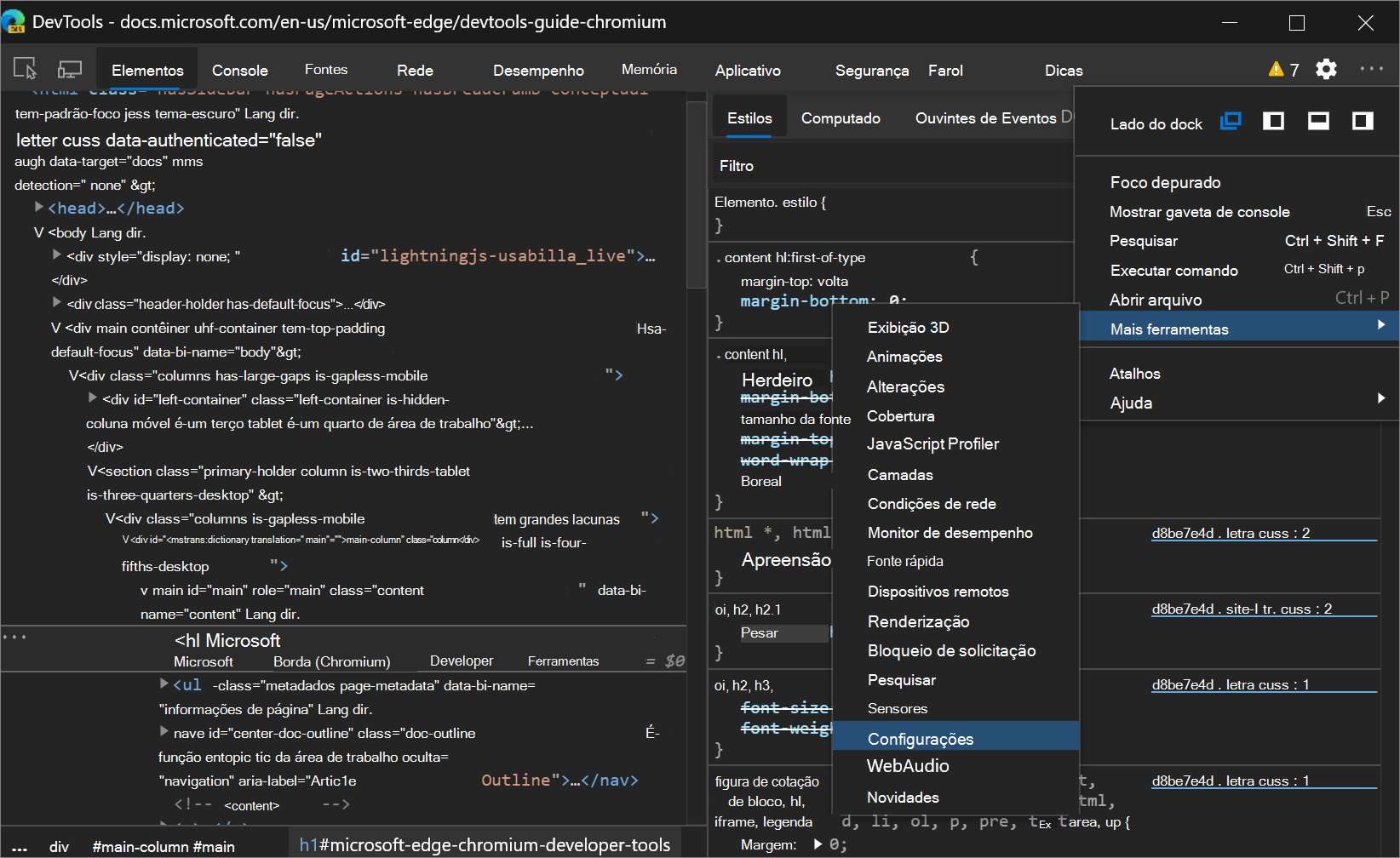
Task: Open the Desempenho tab
Action: point(538,70)
